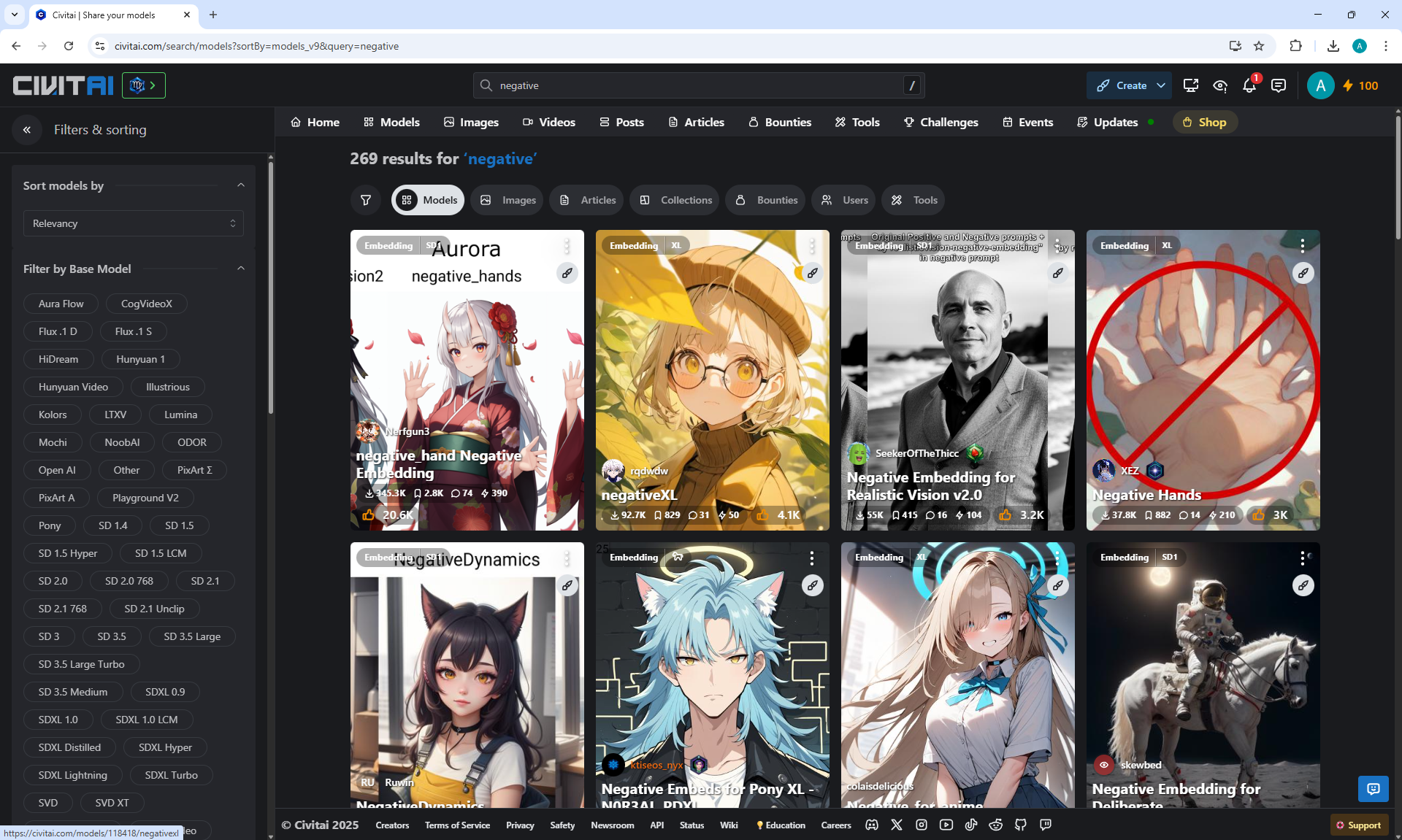Open the Terms of Service footer link
The height and width of the screenshot is (840, 1402).
pos(457,825)
